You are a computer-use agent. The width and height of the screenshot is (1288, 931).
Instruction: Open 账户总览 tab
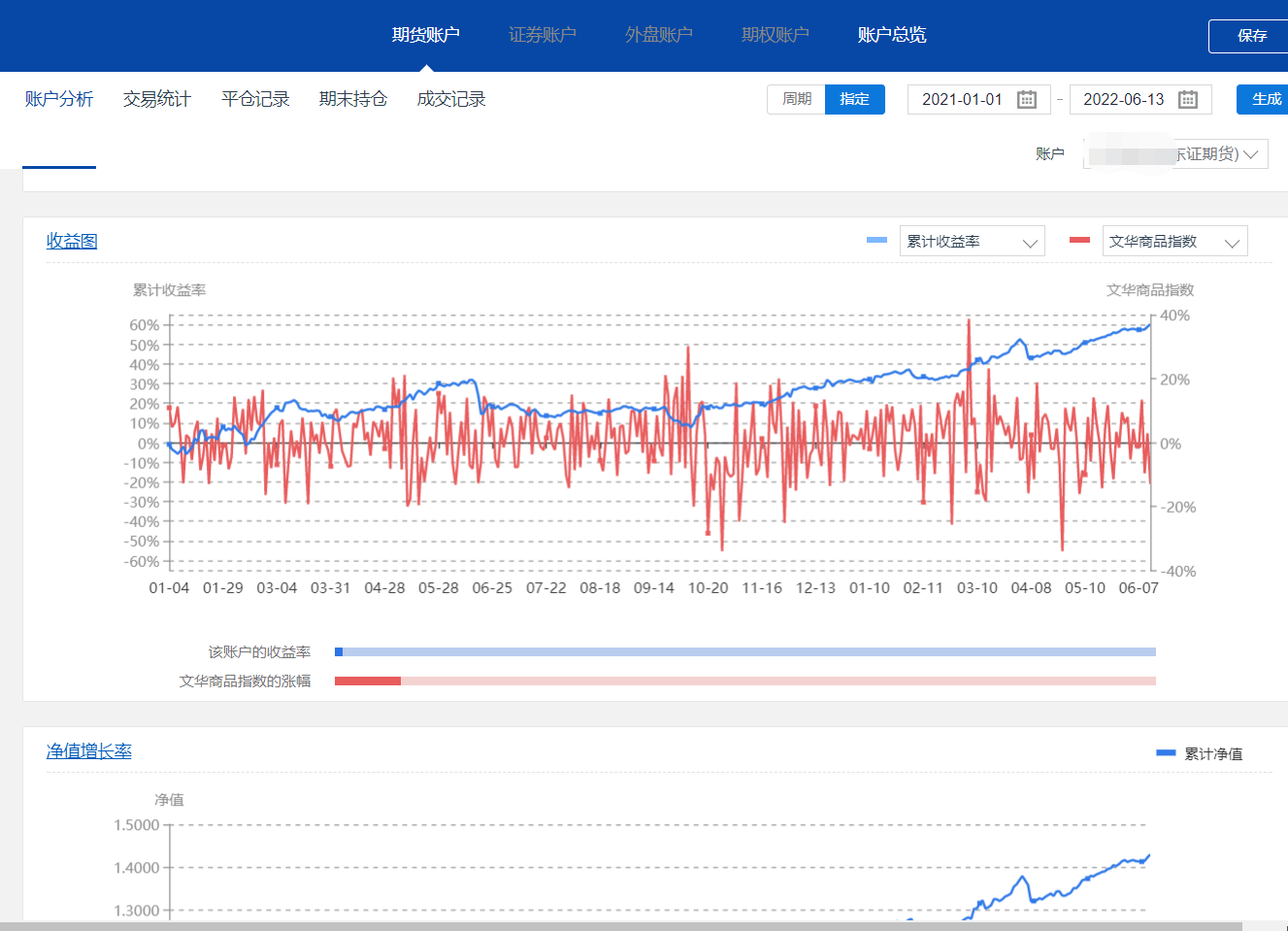892,35
